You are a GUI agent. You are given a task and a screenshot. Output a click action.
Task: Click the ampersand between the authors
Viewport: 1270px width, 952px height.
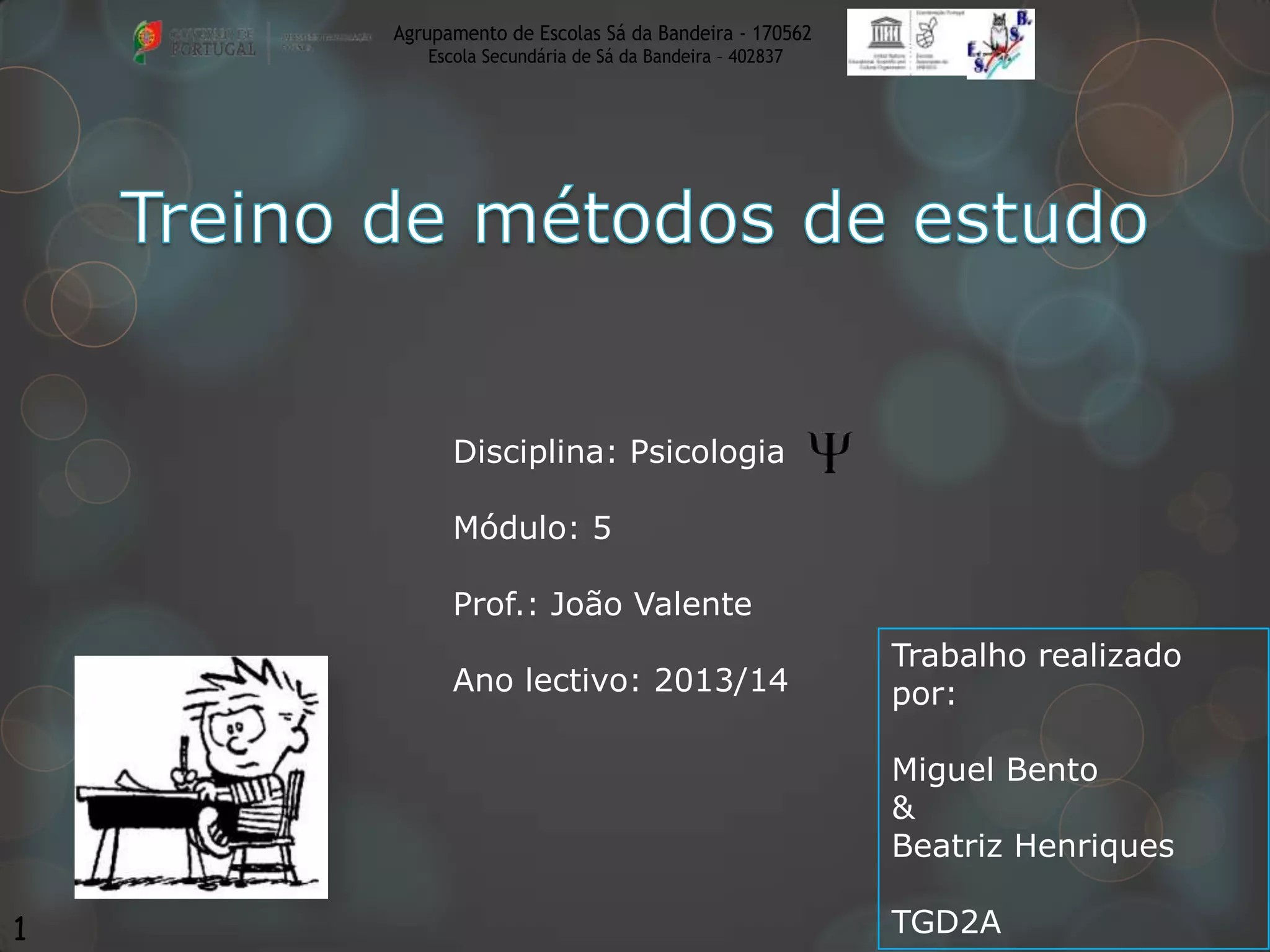pyautogui.click(x=903, y=808)
